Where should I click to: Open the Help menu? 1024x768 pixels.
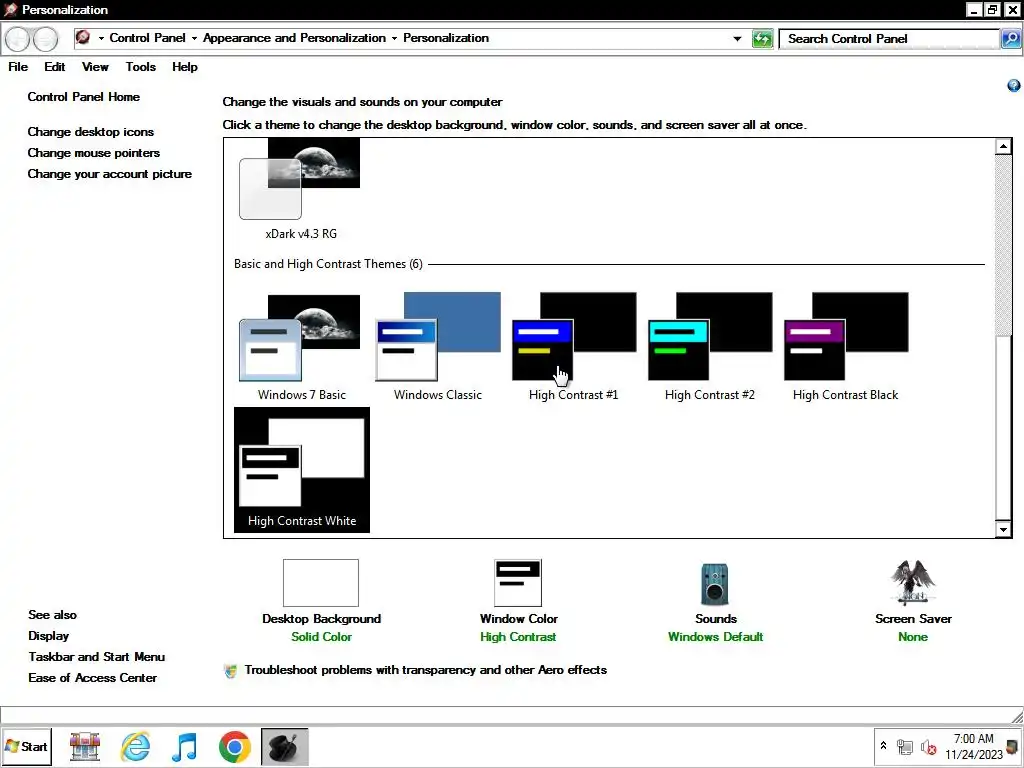tap(185, 67)
